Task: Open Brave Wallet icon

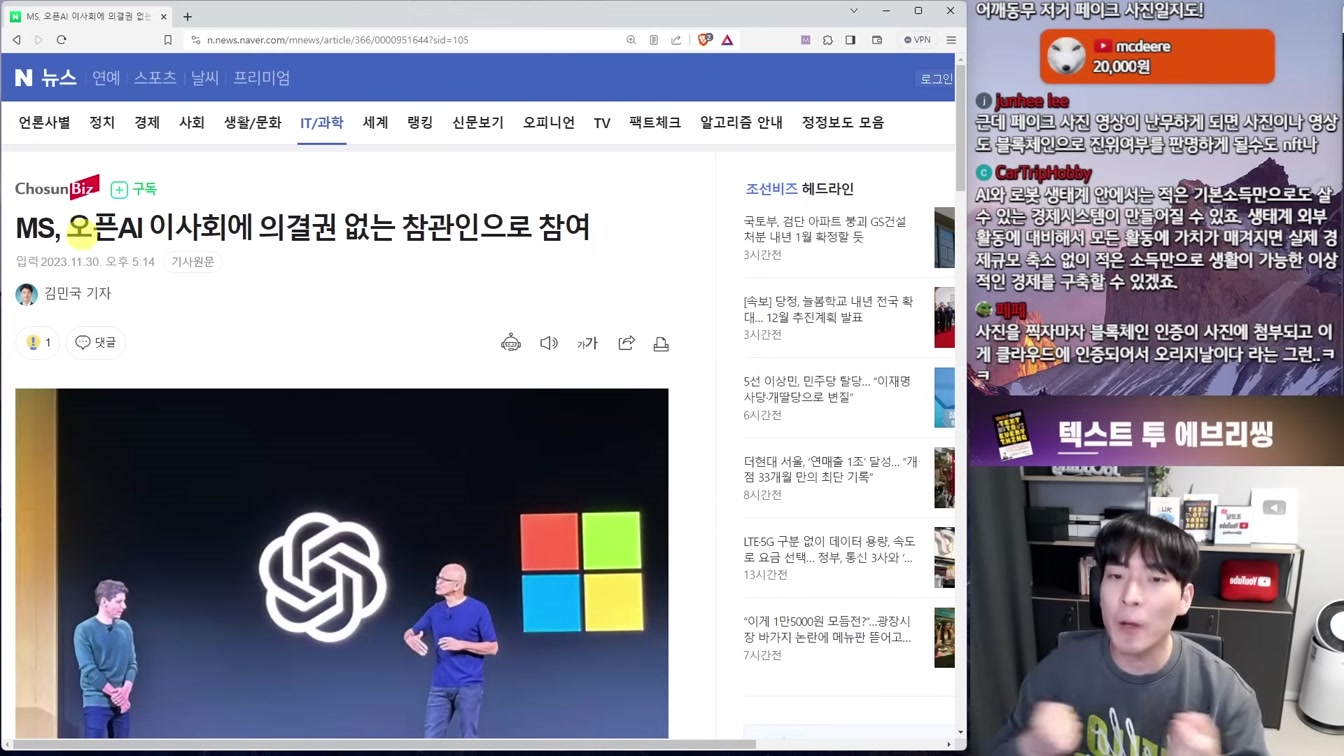Action: [x=877, y=40]
